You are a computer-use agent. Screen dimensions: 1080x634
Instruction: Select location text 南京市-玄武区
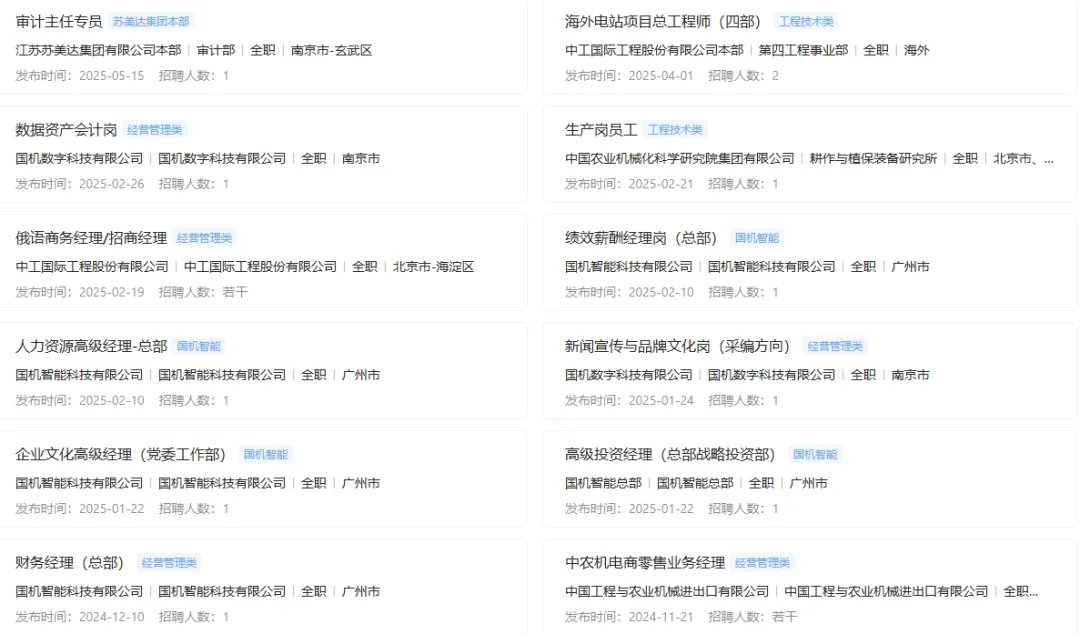coord(331,50)
